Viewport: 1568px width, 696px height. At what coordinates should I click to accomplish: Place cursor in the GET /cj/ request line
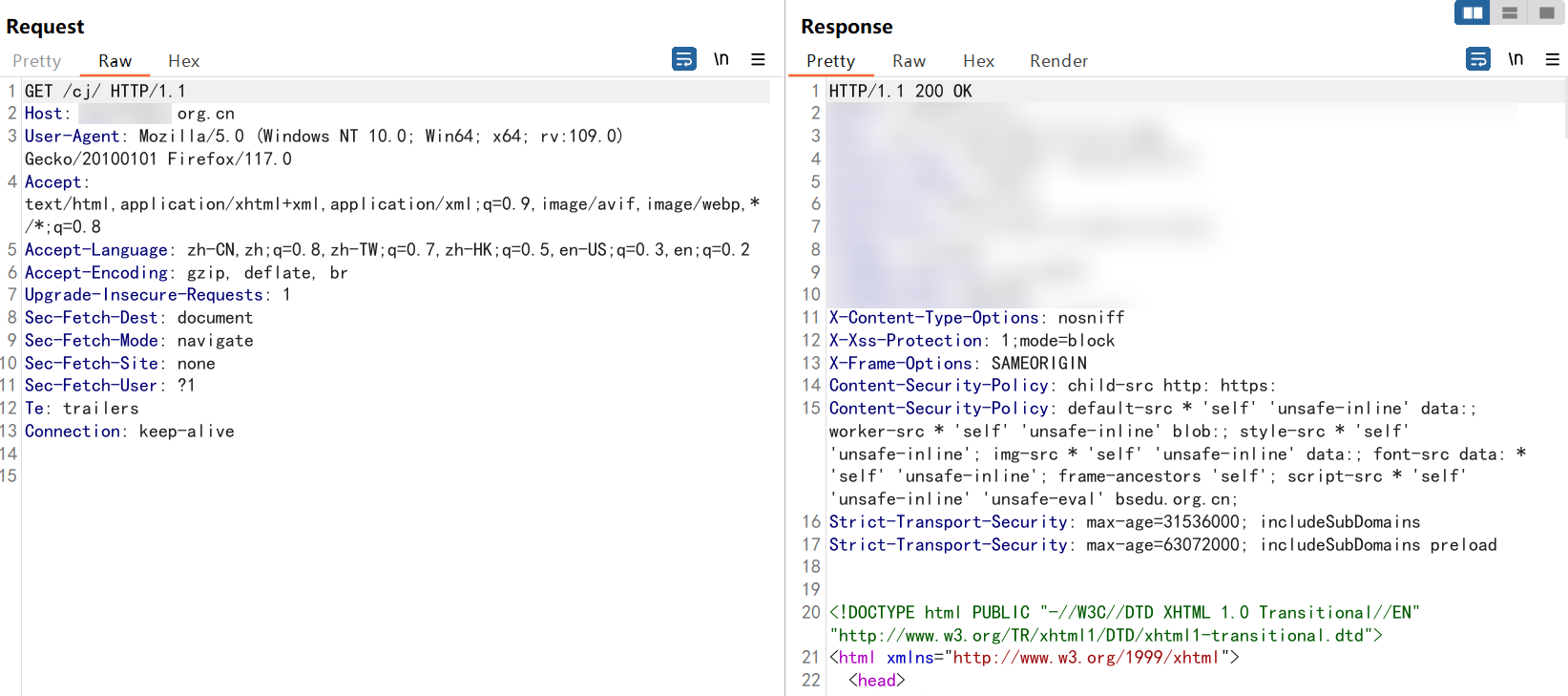[x=105, y=92]
